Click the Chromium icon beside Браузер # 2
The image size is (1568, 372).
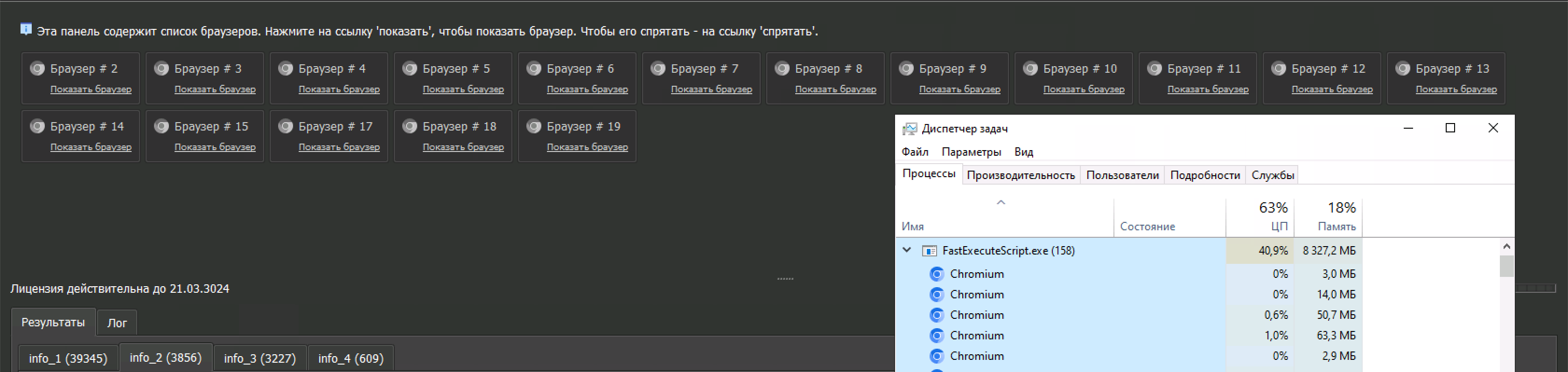coord(37,69)
